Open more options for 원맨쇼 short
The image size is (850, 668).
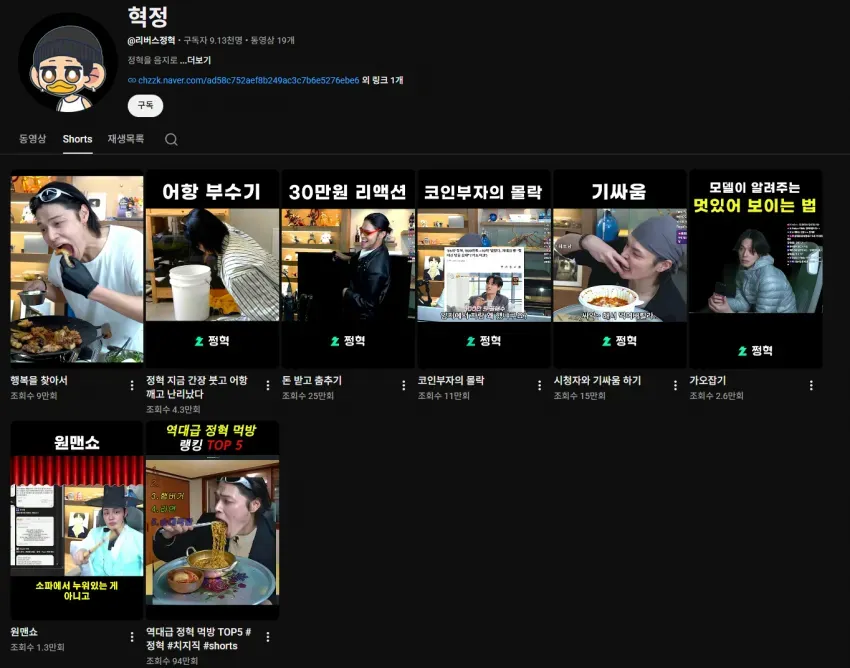132,637
